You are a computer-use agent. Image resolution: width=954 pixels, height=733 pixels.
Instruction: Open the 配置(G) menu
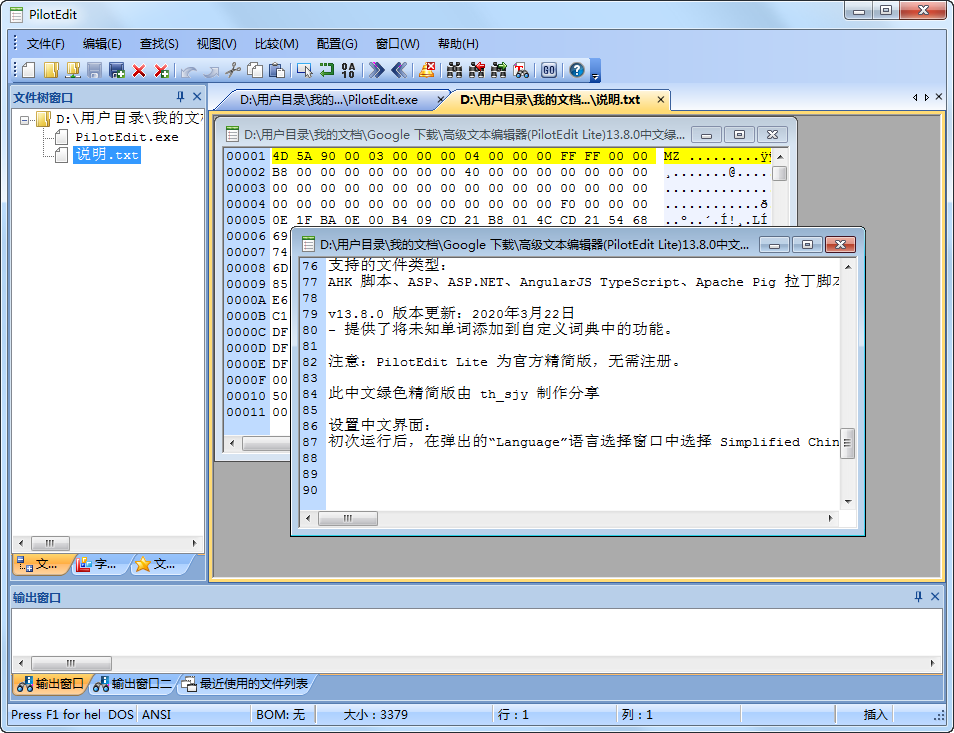[337, 44]
